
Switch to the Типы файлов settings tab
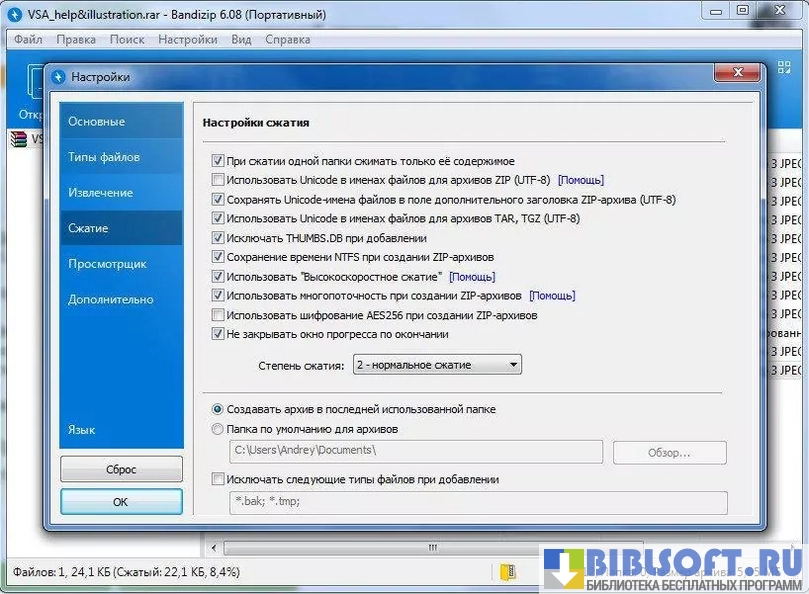click(x=104, y=157)
